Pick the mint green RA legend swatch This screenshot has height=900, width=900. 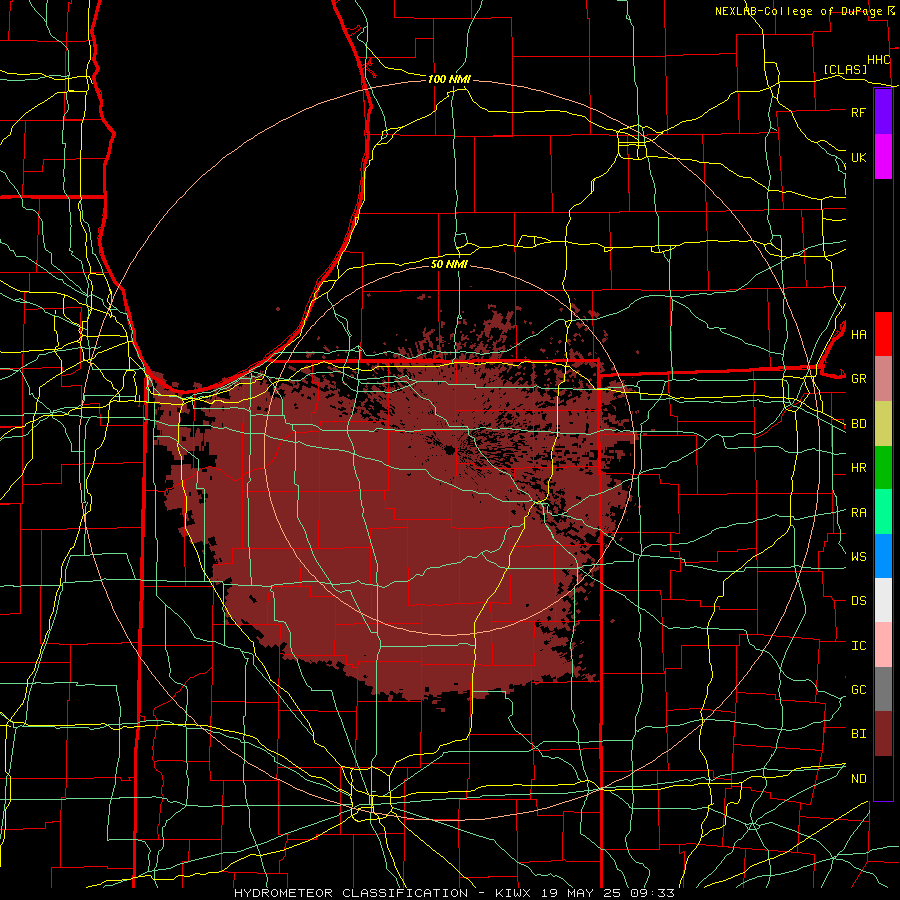(883, 511)
